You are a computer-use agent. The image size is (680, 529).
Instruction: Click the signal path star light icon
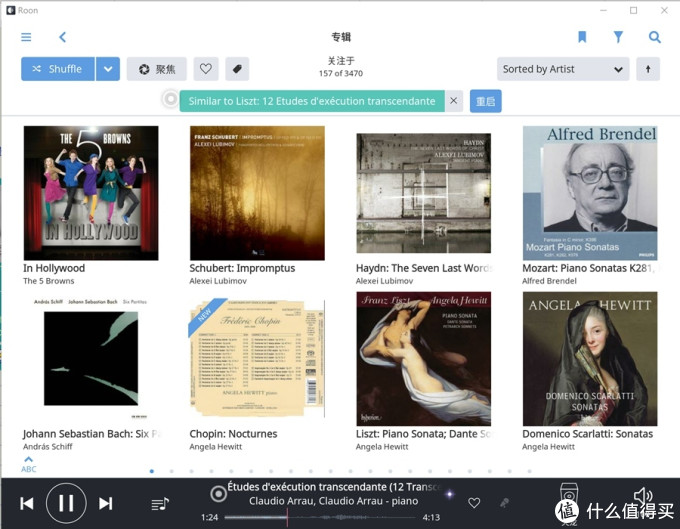(450, 494)
